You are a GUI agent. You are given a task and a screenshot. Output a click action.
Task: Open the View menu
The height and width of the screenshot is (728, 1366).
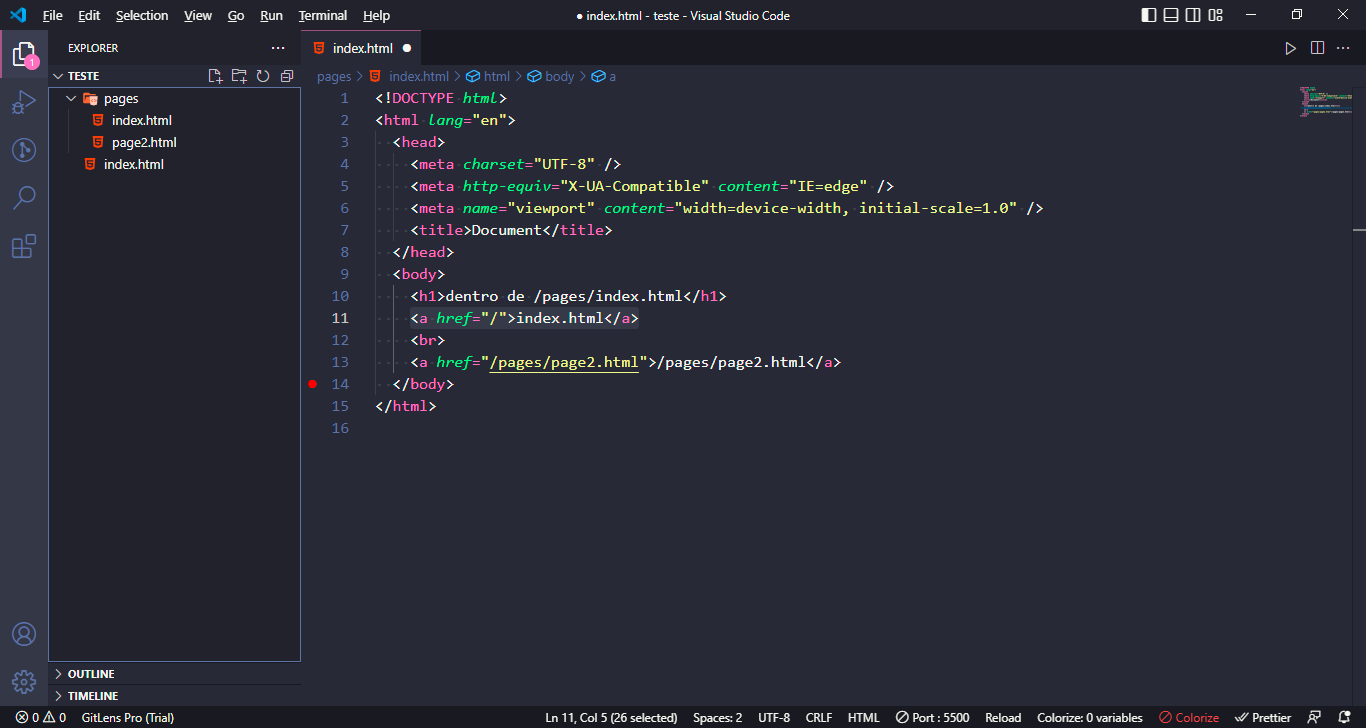pos(198,15)
